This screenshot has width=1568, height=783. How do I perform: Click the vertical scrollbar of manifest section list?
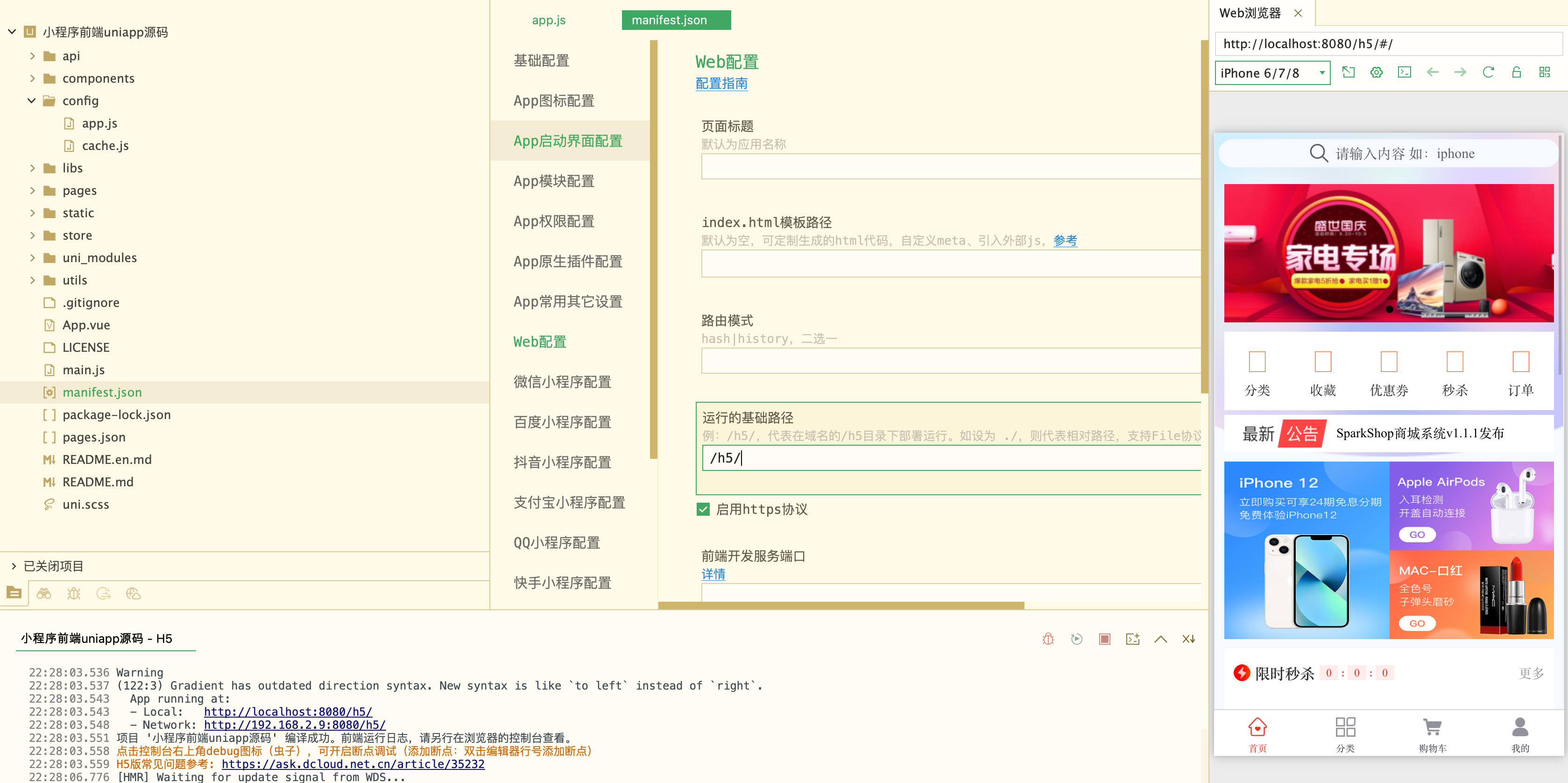(654, 249)
